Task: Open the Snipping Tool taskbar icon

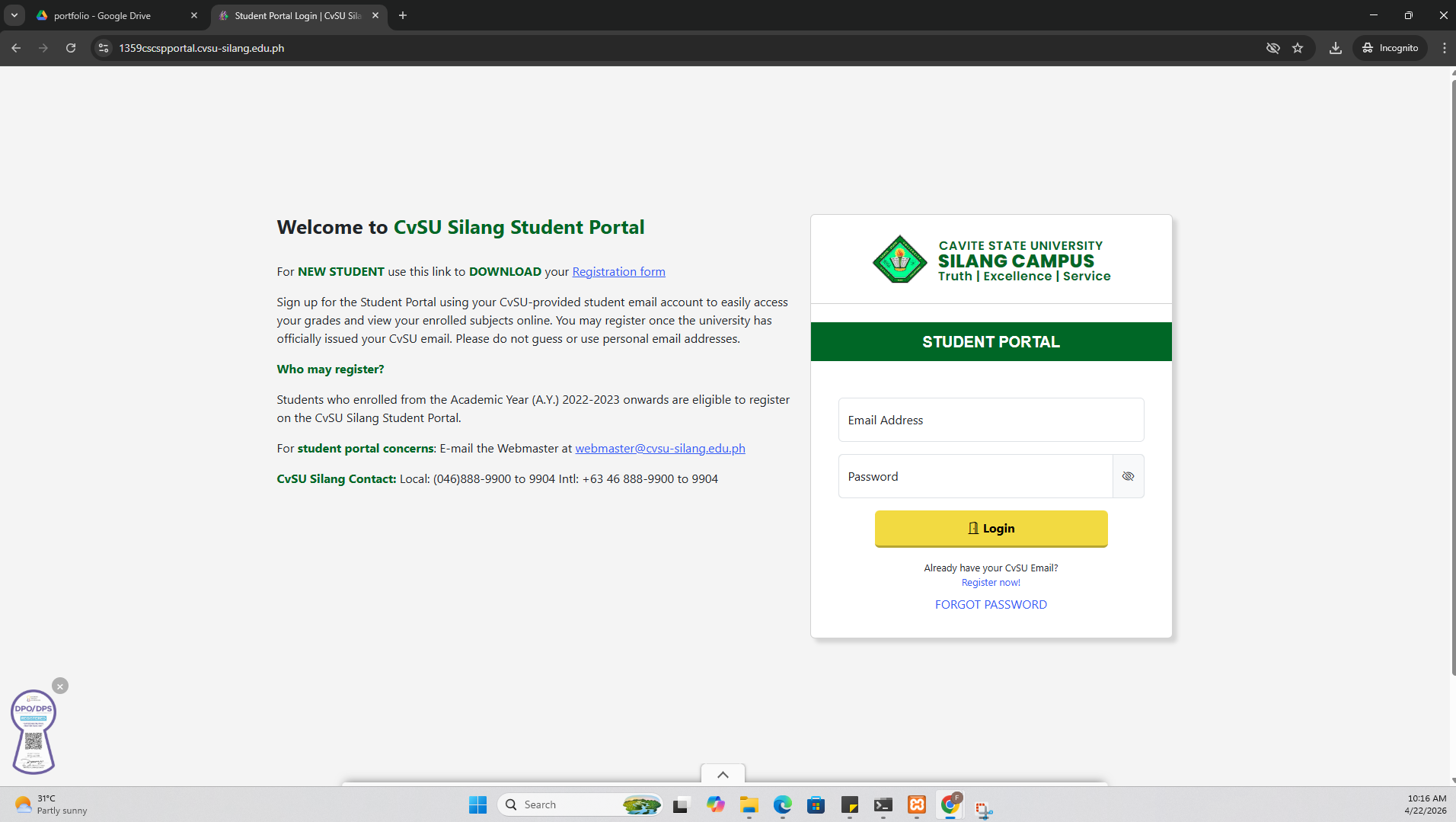Action: 984,808
